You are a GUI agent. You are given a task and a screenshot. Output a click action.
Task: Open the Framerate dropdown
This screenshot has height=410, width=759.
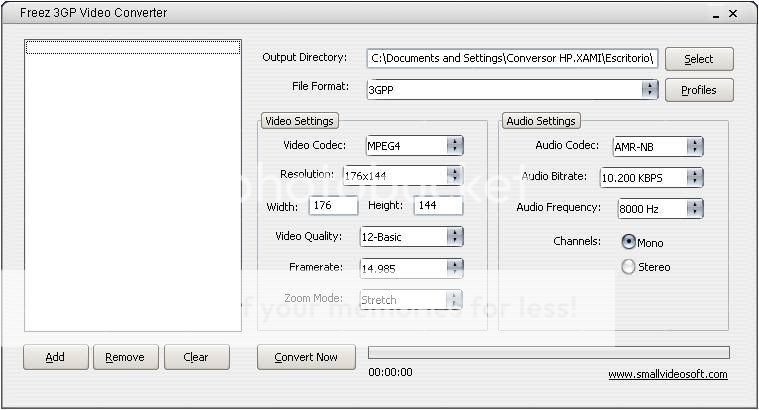coord(454,268)
